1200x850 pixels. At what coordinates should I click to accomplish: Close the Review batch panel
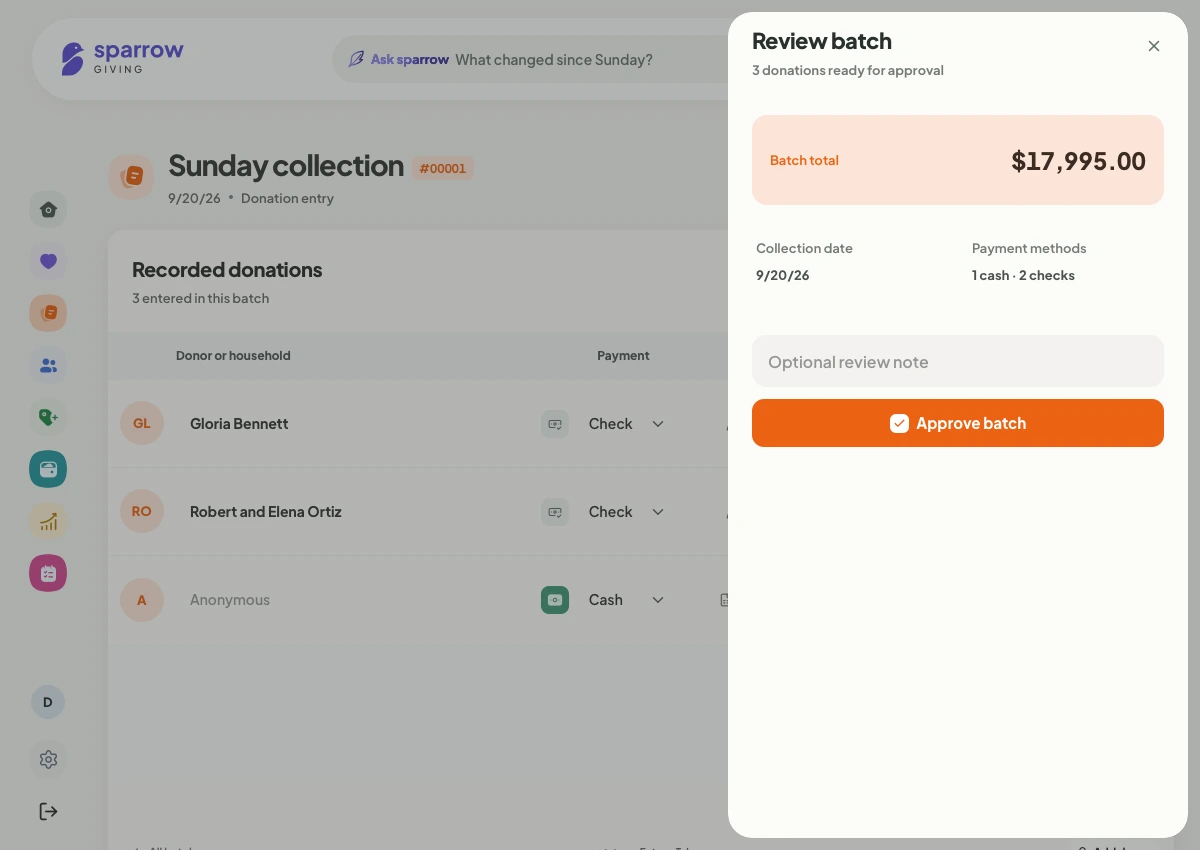click(x=1154, y=46)
